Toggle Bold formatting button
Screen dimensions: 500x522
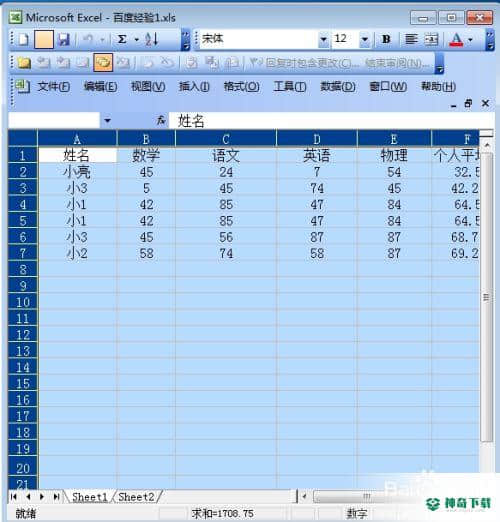click(386, 39)
